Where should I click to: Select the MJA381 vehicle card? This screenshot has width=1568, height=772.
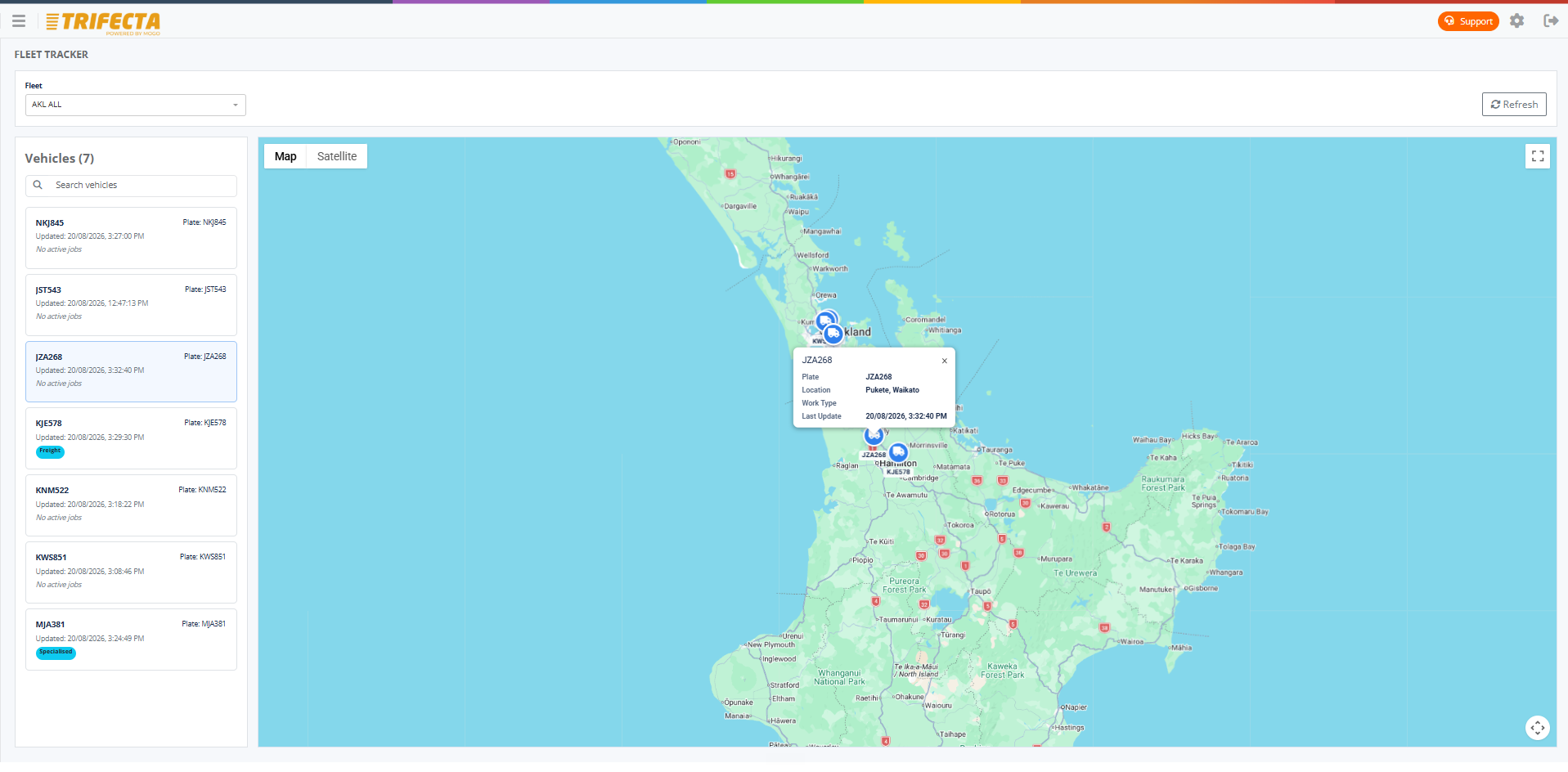click(x=131, y=640)
